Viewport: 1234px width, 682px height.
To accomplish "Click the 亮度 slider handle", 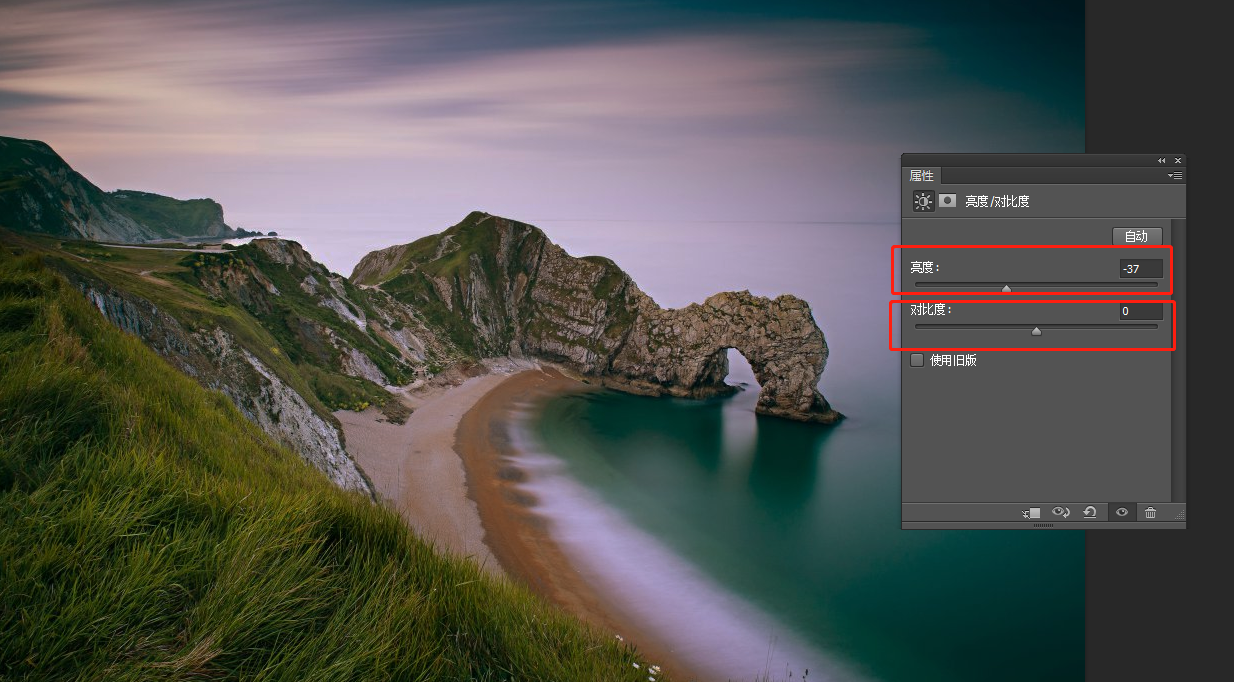I will click(x=1006, y=288).
